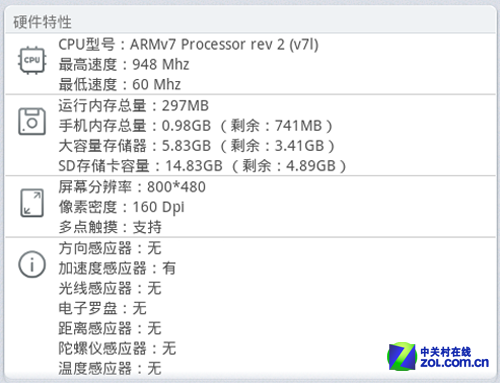Image resolution: width=500 pixels, height=383 pixels.
Task: Tap the 手机内存总量 0.98GB entry
Action: click(x=196, y=126)
